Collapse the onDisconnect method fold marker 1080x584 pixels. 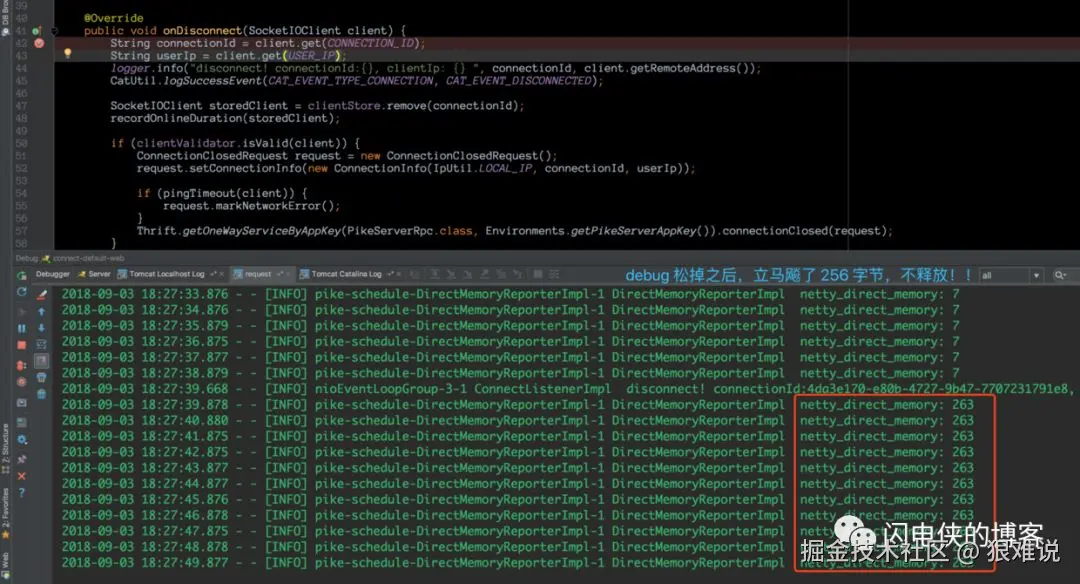(x=54, y=31)
